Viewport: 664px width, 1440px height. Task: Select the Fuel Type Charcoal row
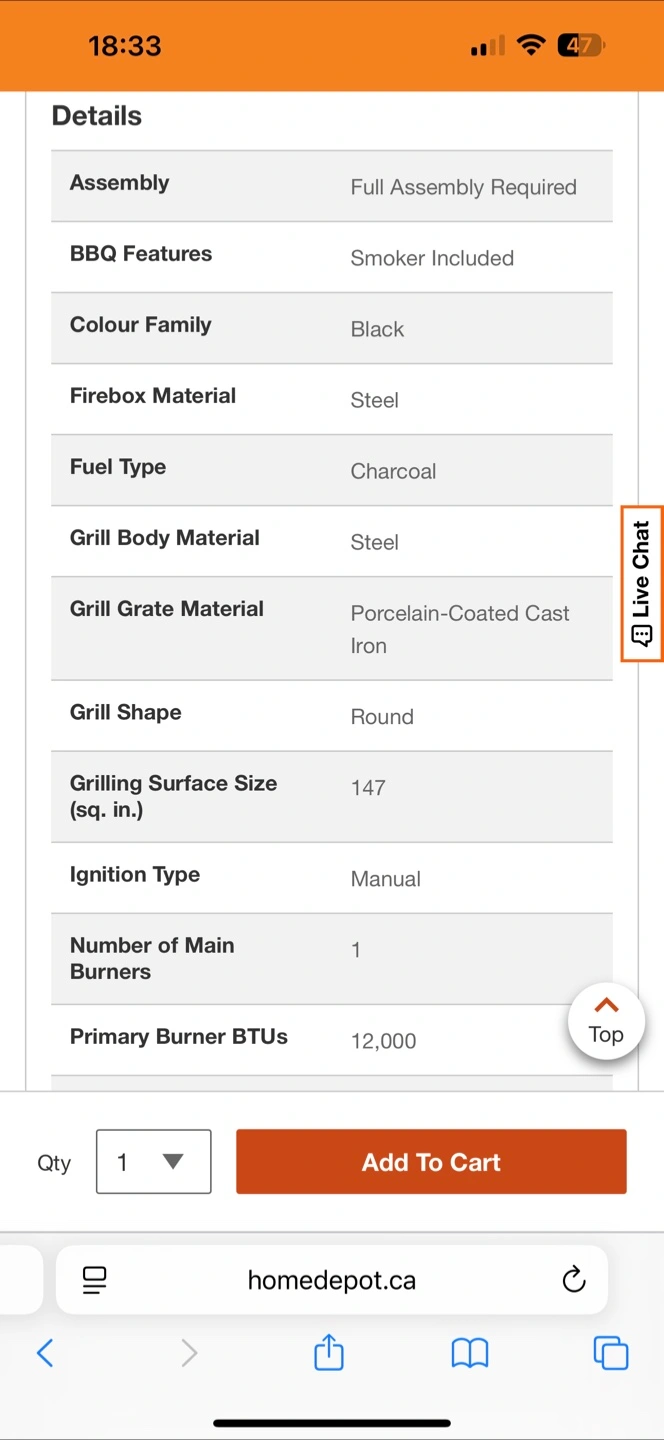pyautogui.click(x=332, y=470)
